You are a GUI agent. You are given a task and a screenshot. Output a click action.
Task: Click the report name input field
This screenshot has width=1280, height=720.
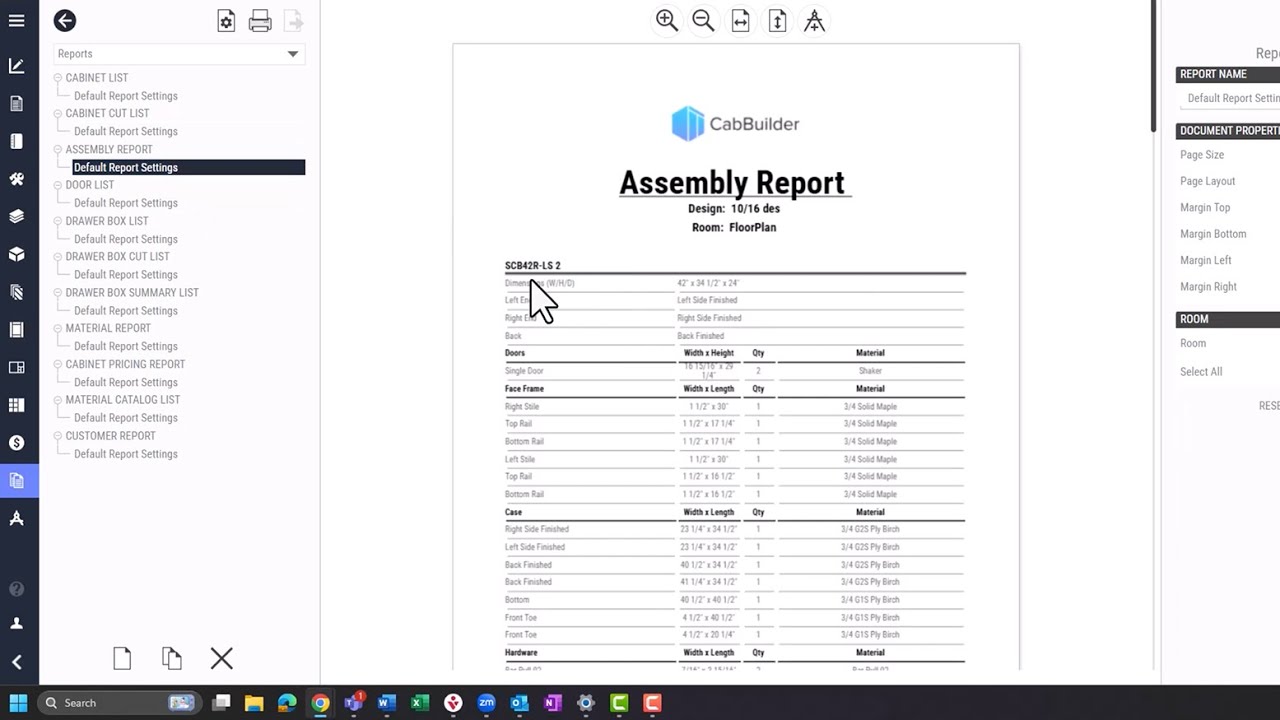[1230, 98]
